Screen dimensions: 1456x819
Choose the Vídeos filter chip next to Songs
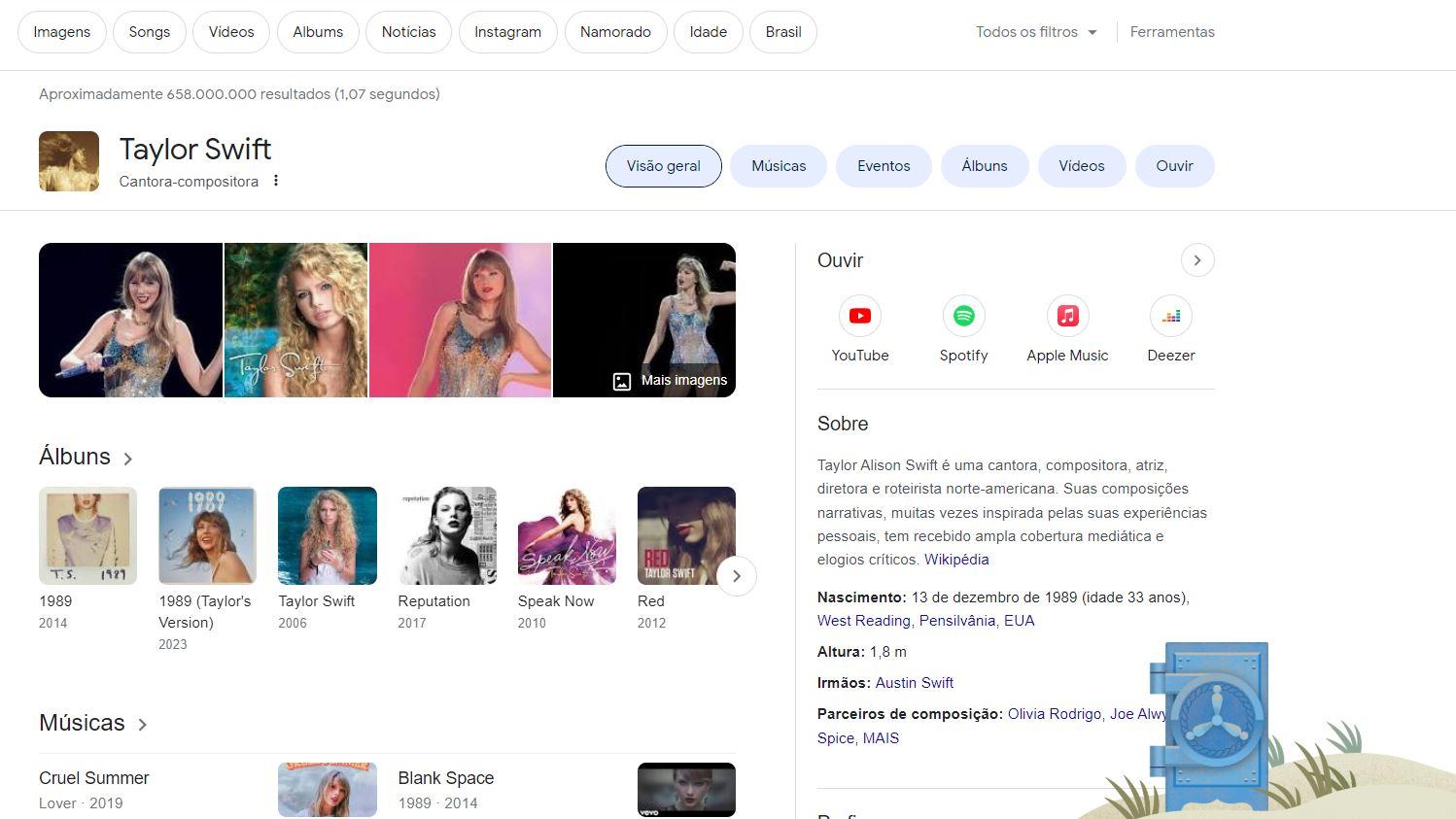231,32
